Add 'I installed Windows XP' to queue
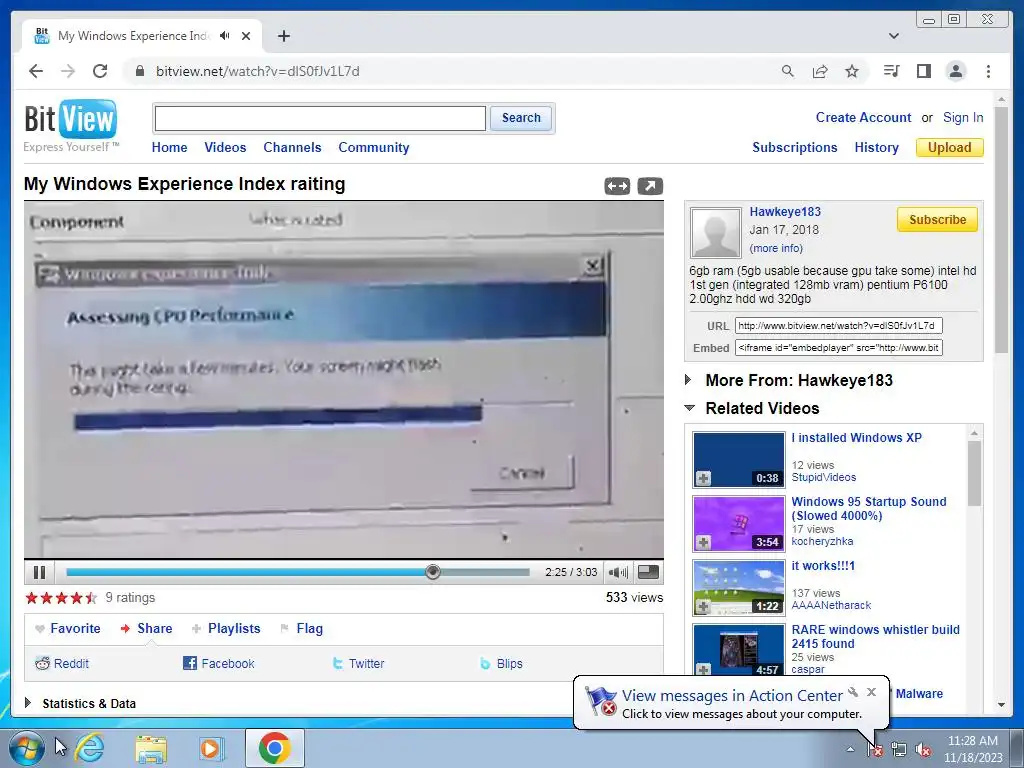Image resolution: width=1024 pixels, height=768 pixels. point(703,479)
